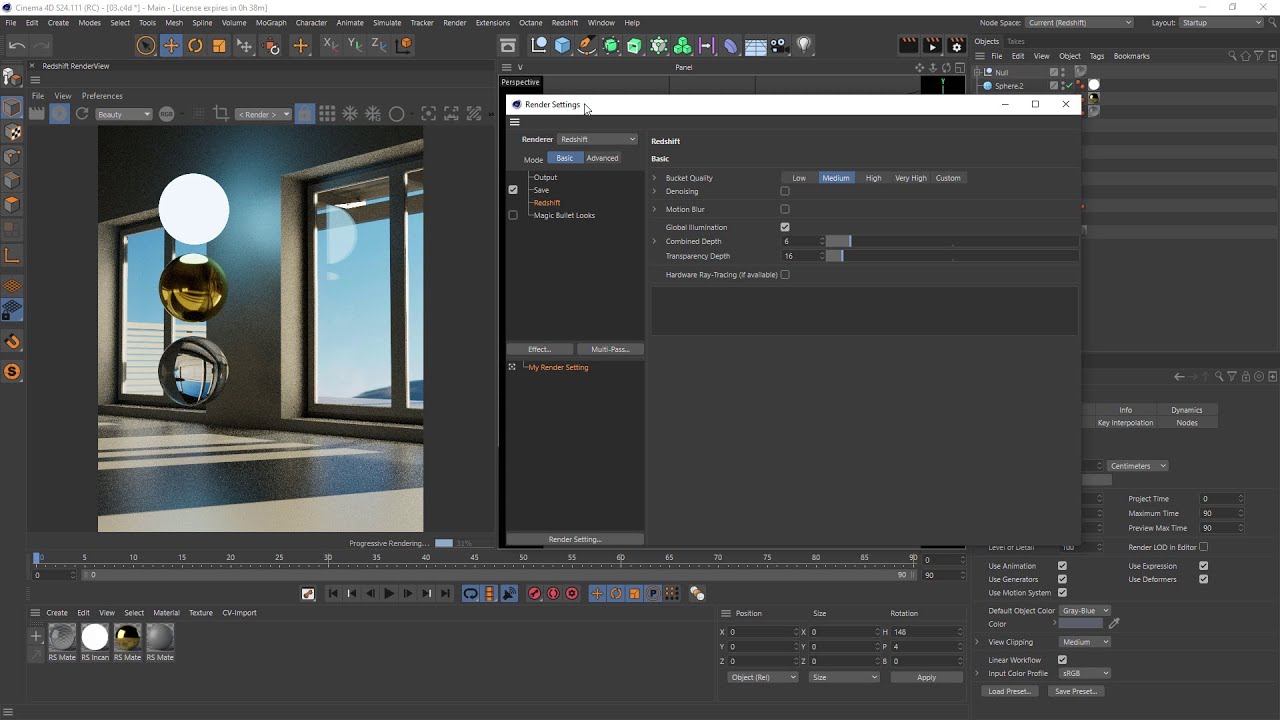The height and width of the screenshot is (720, 1280).
Task: Go to end of animation
Action: point(446,593)
